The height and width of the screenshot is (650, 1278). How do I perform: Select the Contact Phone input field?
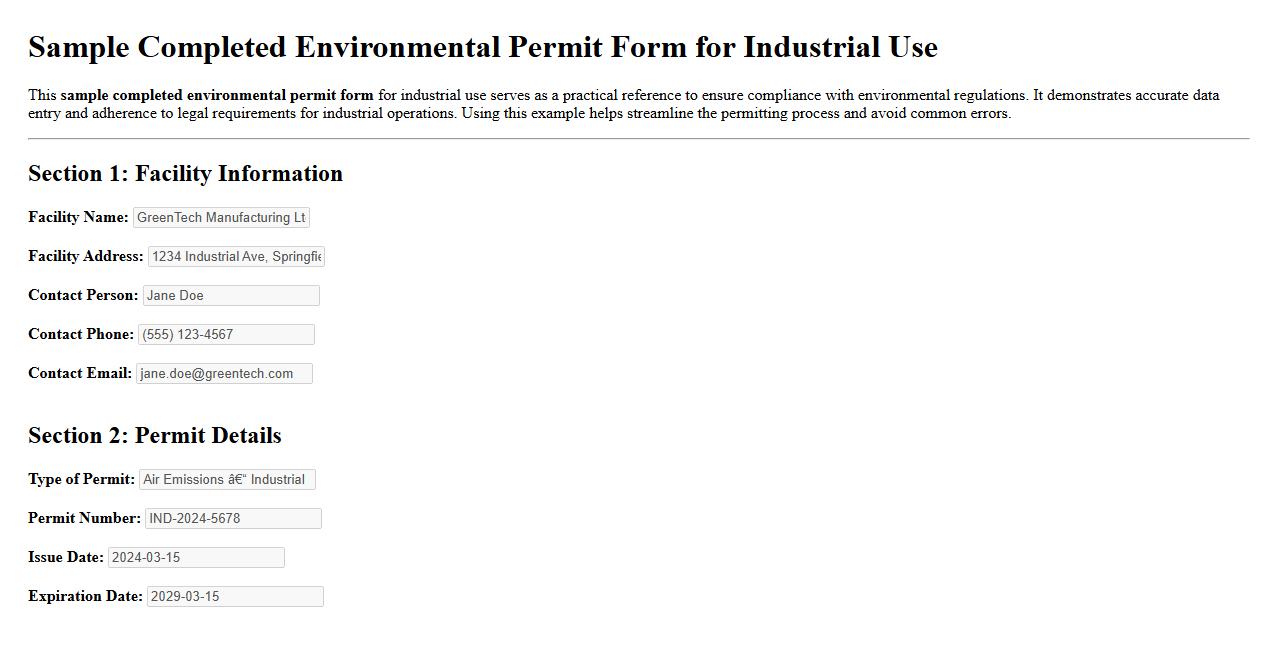click(x=226, y=333)
